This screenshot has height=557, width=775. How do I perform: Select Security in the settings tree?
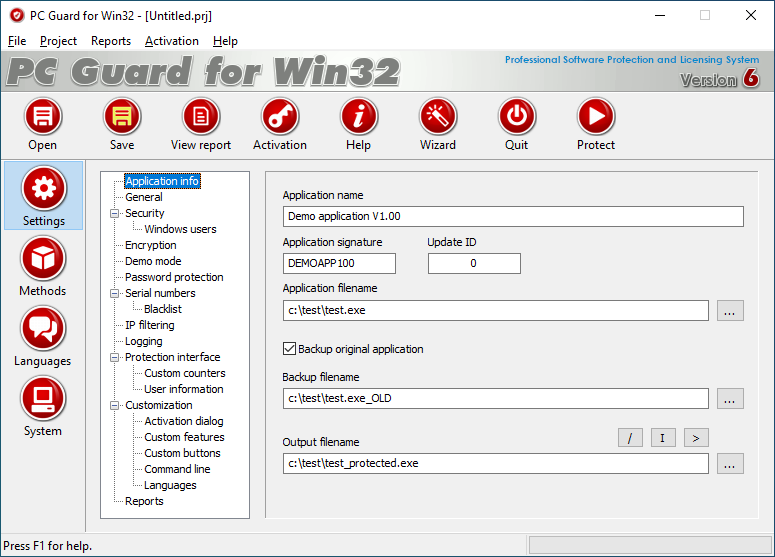pyautogui.click(x=144, y=214)
